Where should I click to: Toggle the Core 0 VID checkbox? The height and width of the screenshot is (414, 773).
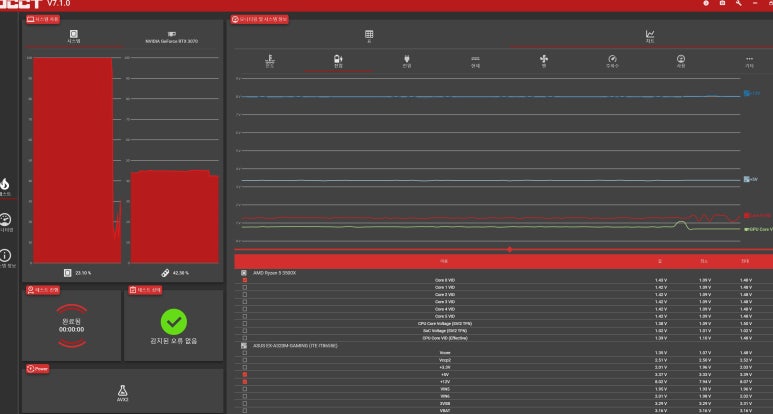(244, 280)
